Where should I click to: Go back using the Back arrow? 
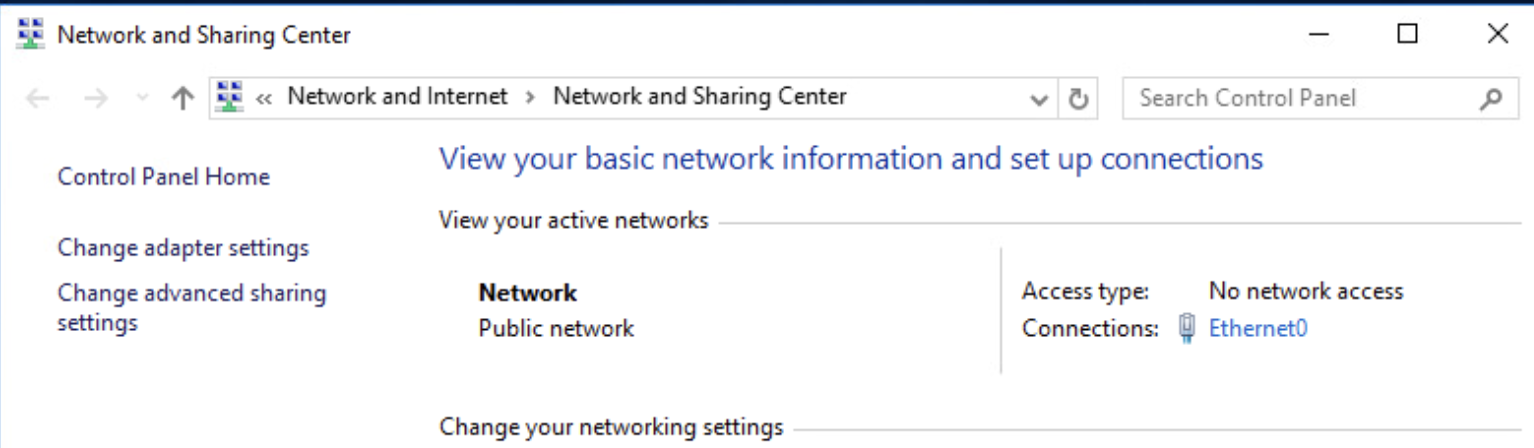point(37,98)
